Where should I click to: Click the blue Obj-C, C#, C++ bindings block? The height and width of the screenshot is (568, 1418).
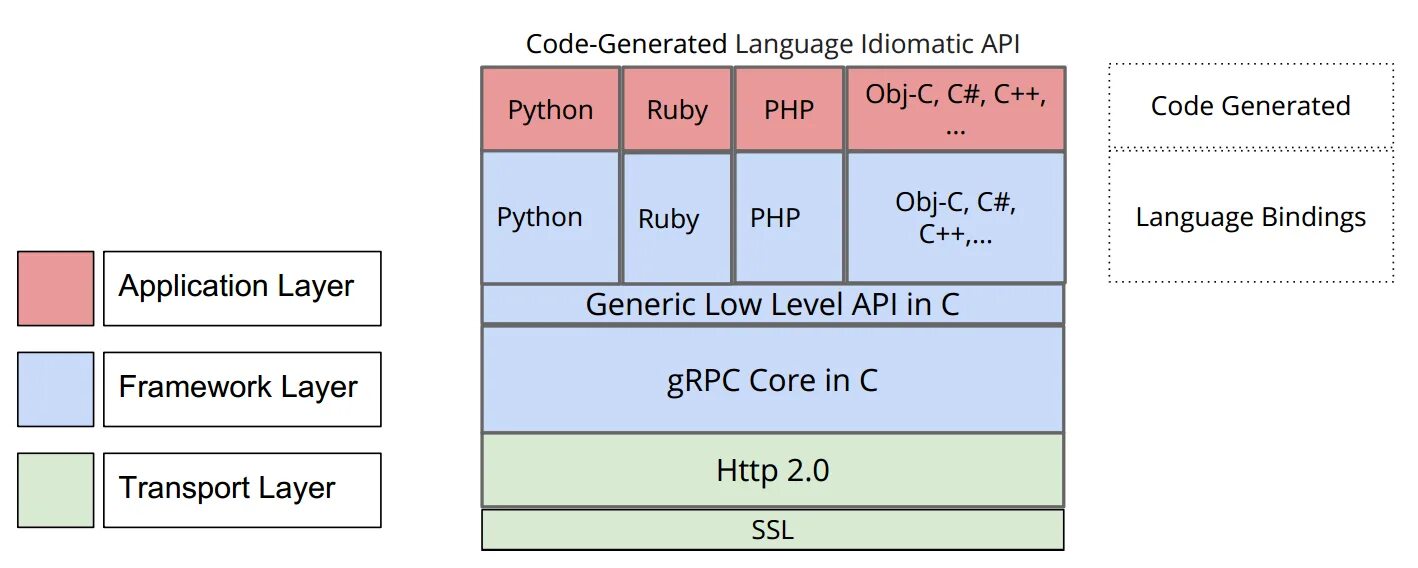[955, 218]
